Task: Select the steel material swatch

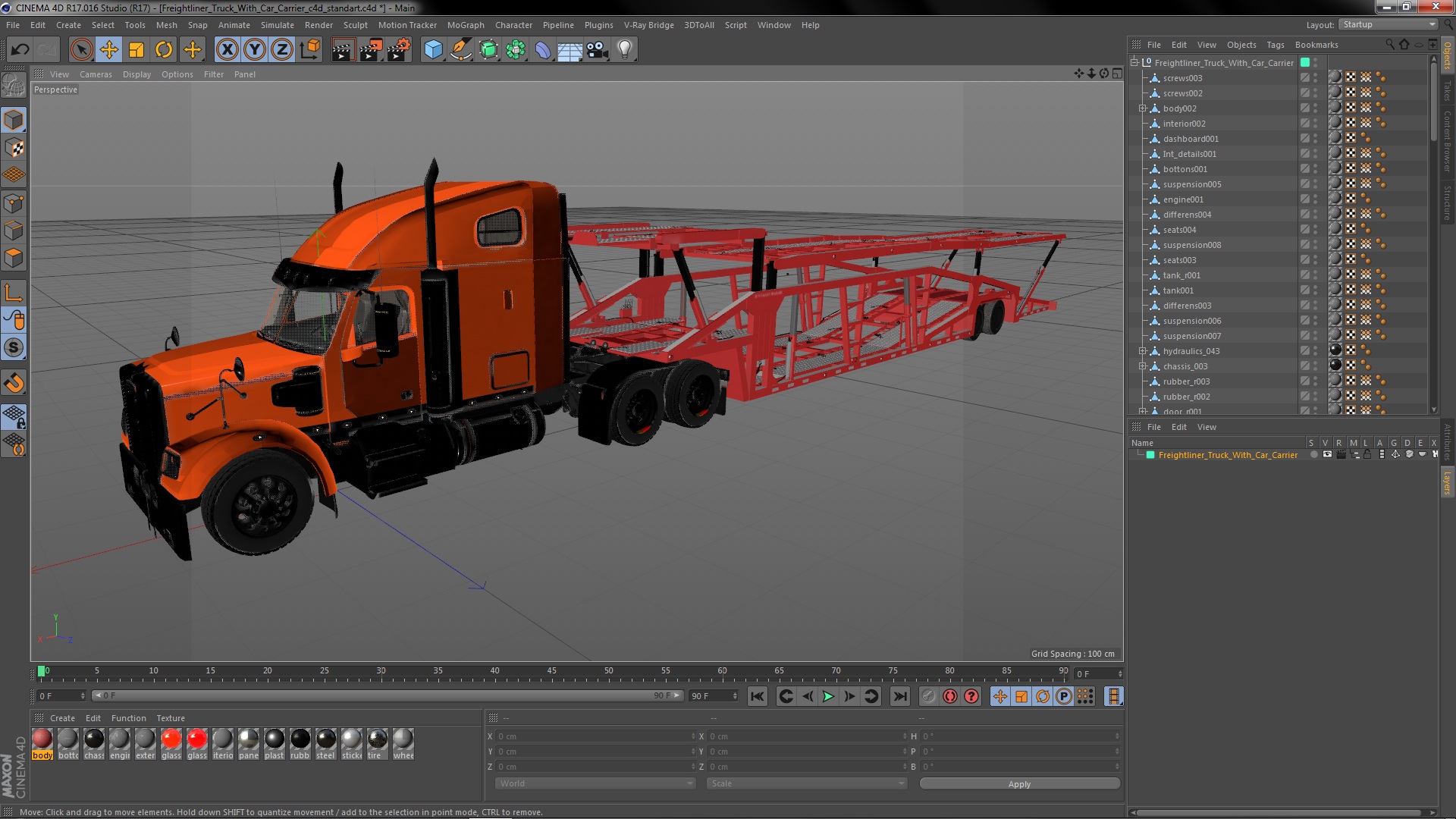Action: coord(326,743)
